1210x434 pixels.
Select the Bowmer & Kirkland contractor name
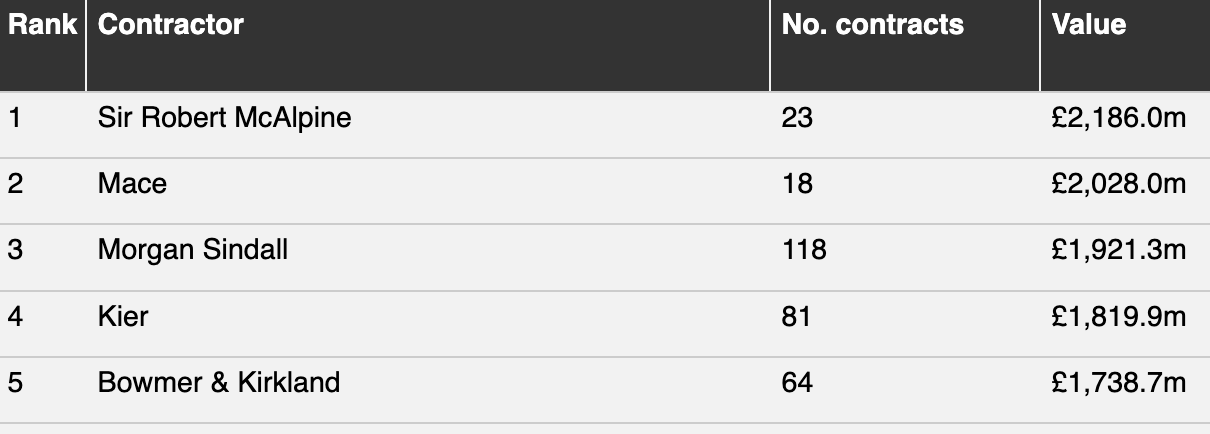[219, 382]
